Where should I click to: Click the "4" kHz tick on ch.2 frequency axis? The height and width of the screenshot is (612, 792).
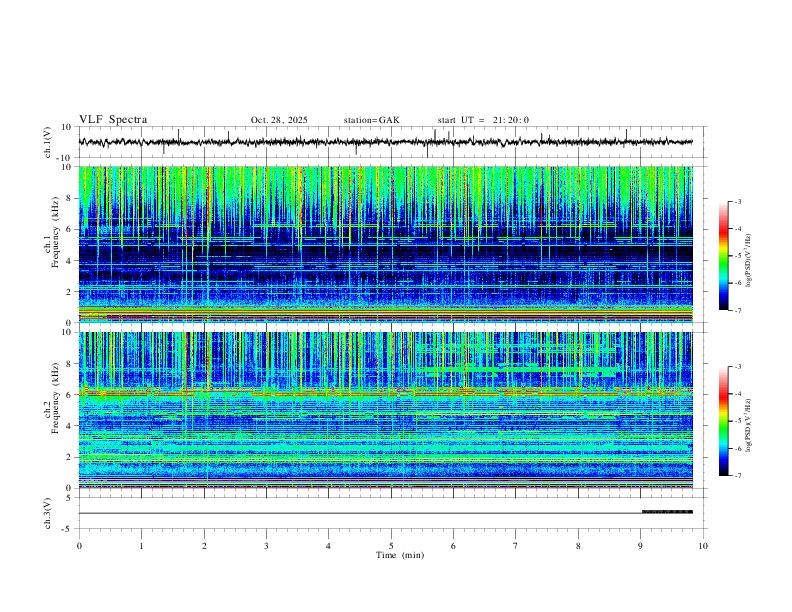[70, 426]
